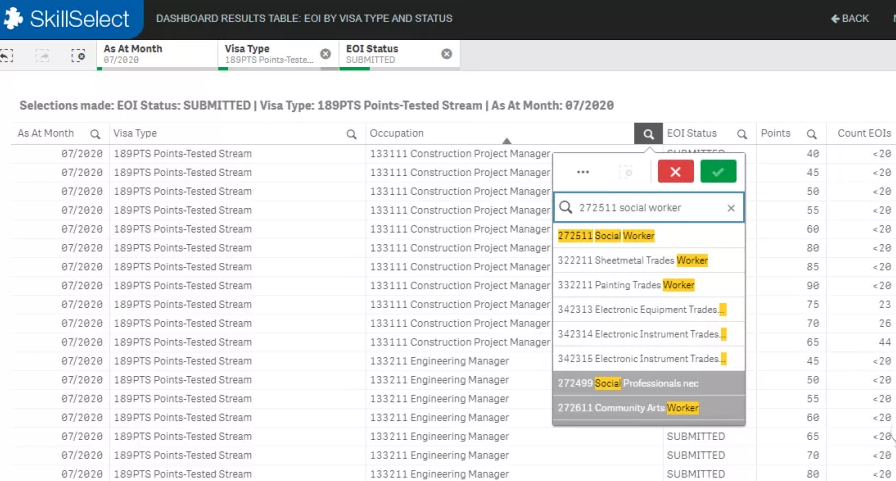896x481 pixels.
Task: Select 272511 Social Worker from the list
Action: (606, 236)
